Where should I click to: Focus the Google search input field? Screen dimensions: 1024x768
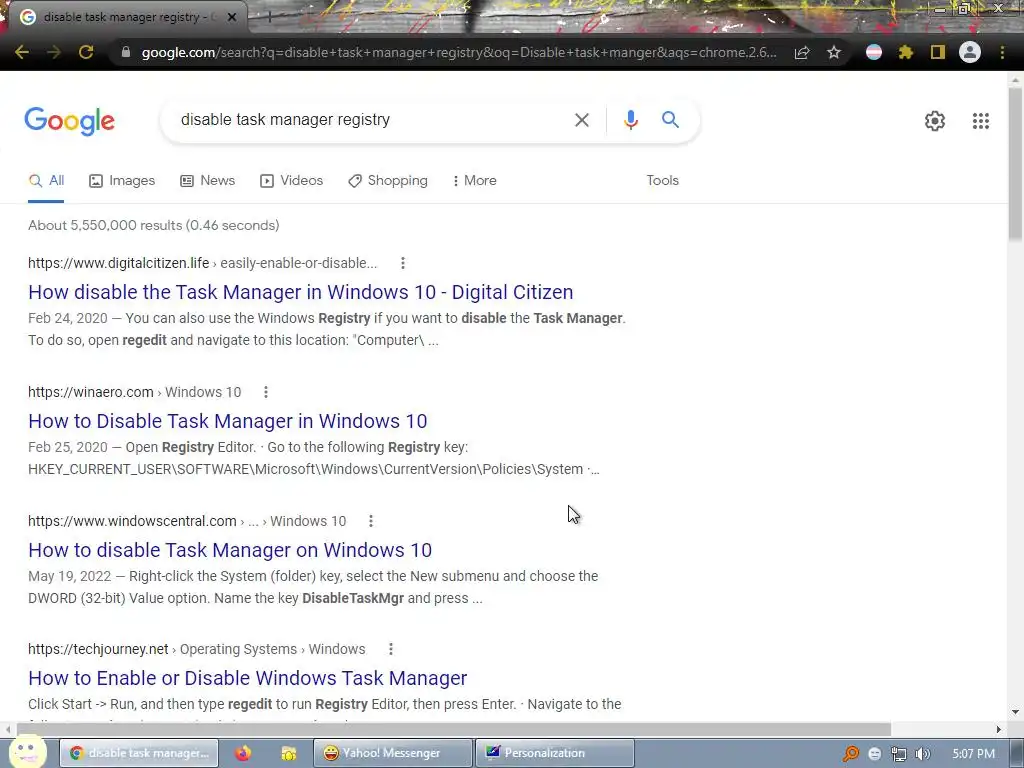click(366, 120)
